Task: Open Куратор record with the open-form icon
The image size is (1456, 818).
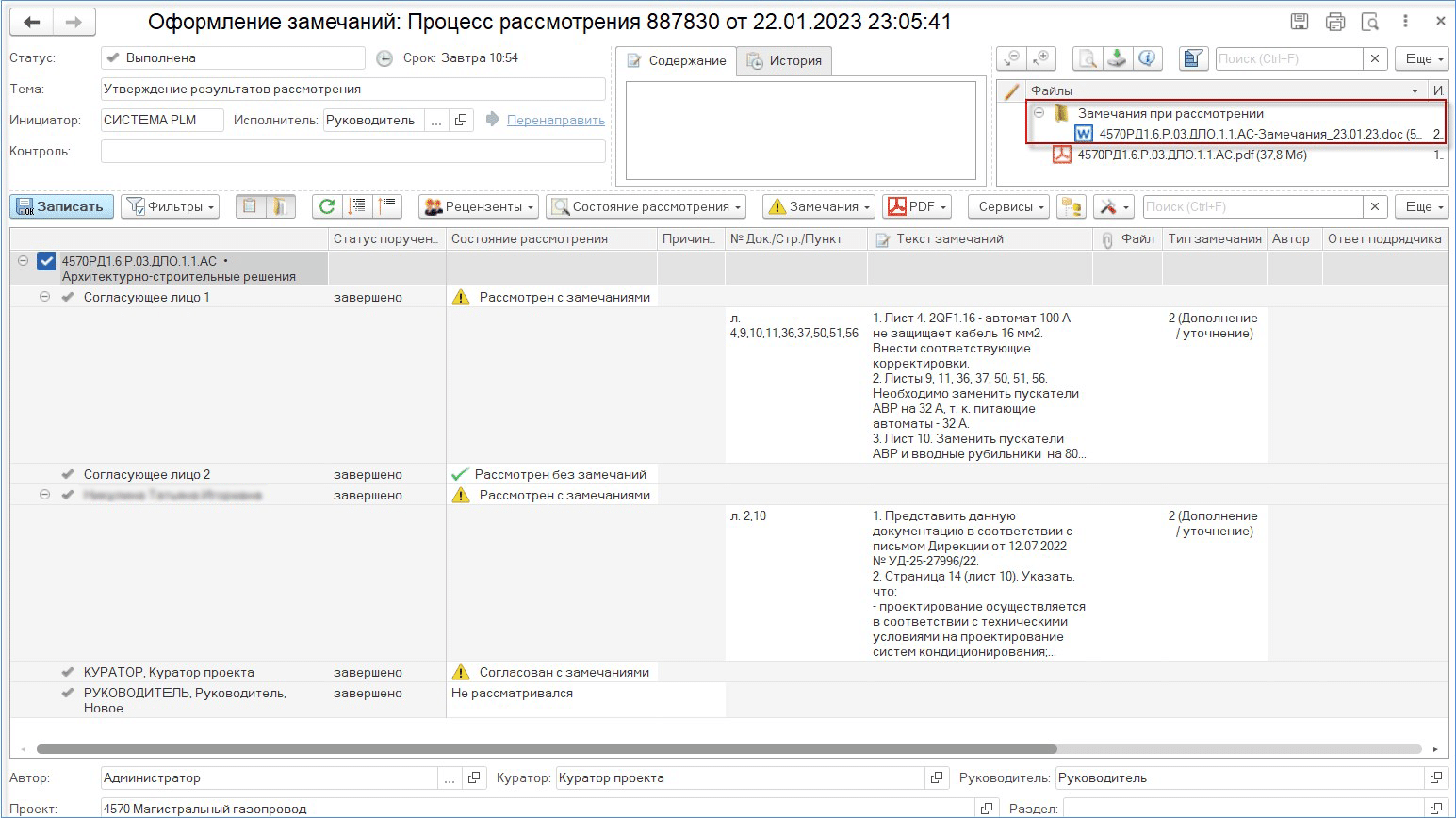Action: [x=937, y=777]
